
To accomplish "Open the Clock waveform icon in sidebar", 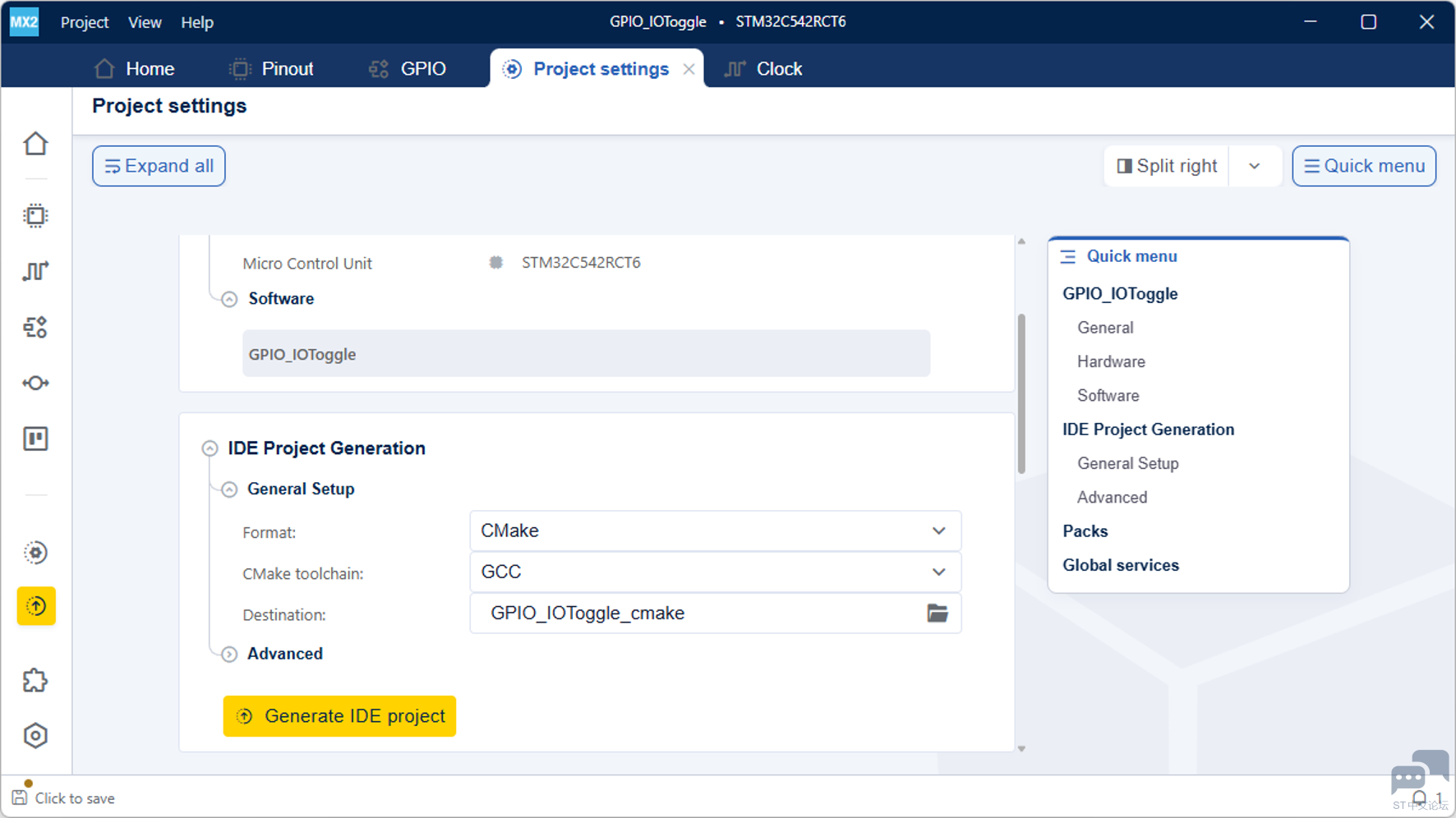I will point(35,271).
